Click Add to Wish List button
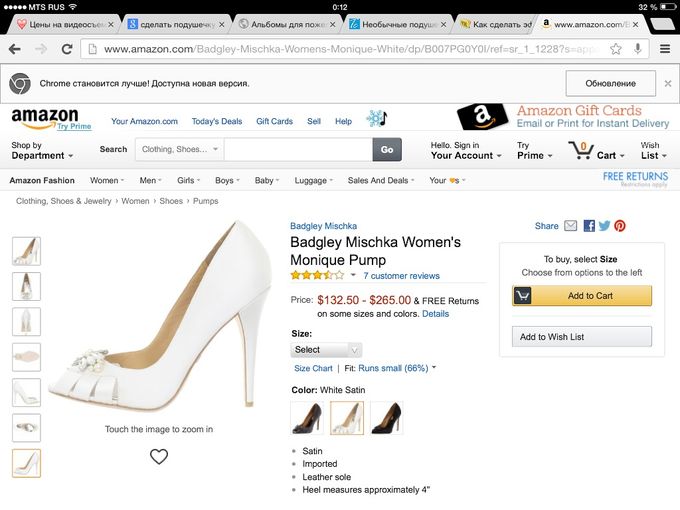 pyautogui.click(x=582, y=337)
